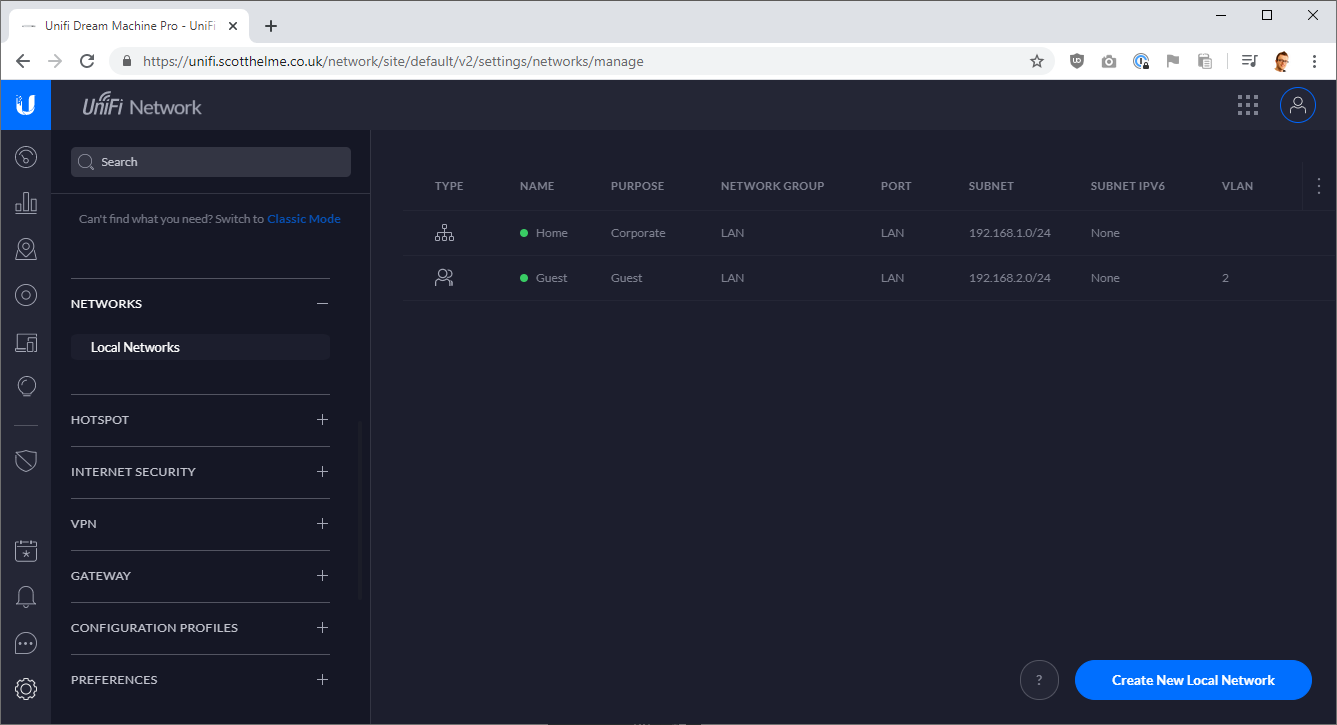Switch to Classic Mode link
Viewport: 1337px width, 725px height.
(303, 219)
